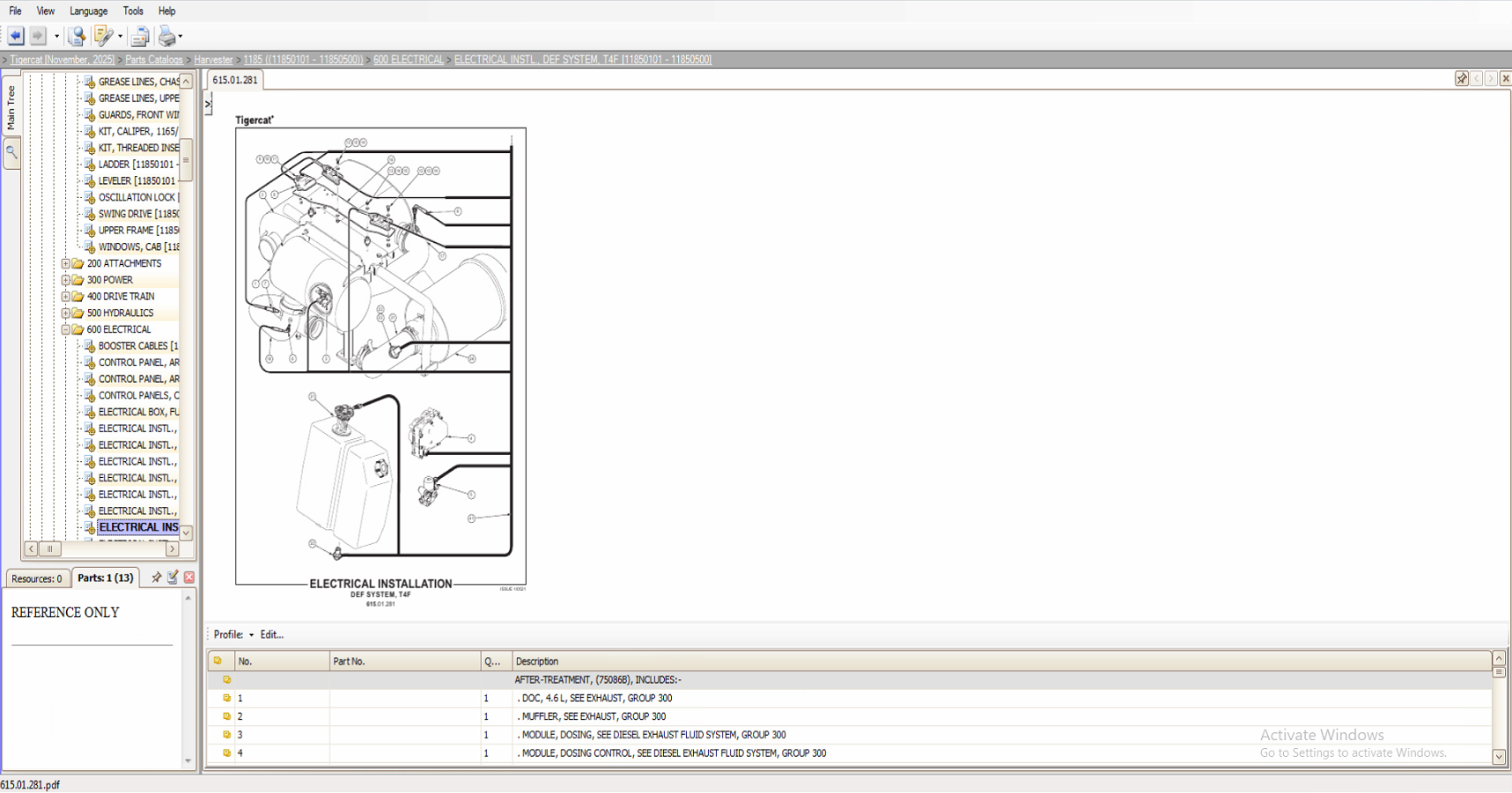This screenshot has width=1512, height=793.
Task: Click the Back navigation arrow icon
Action: tap(15, 36)
